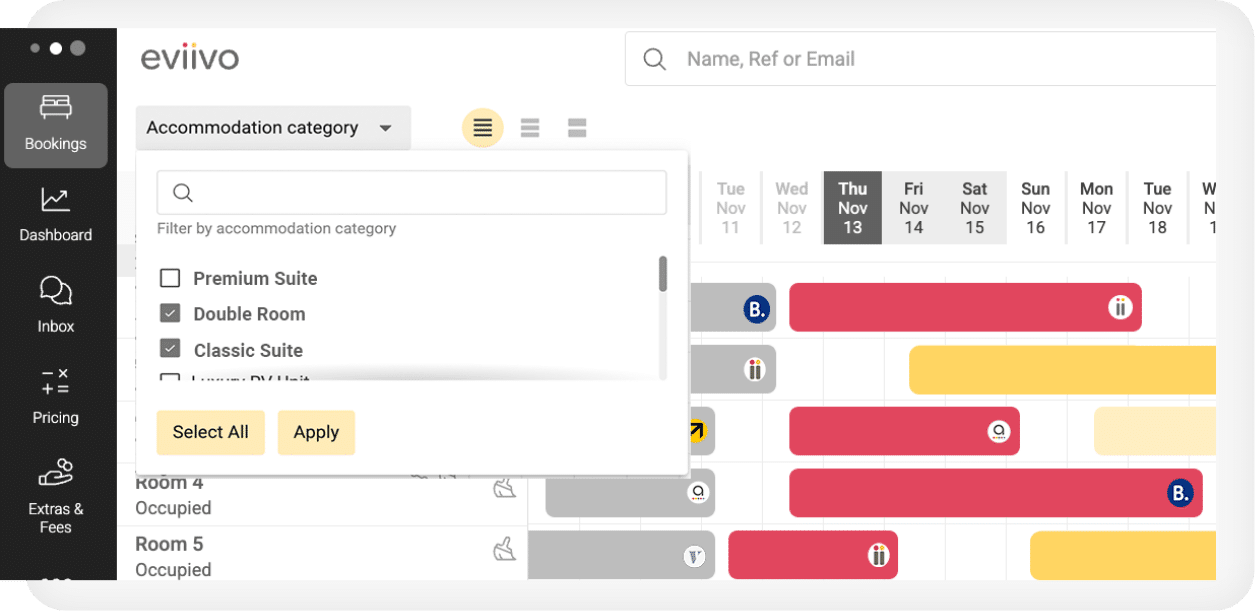1255x611 pixels.
Task: Click Select All button
Action: coord(210,432)
